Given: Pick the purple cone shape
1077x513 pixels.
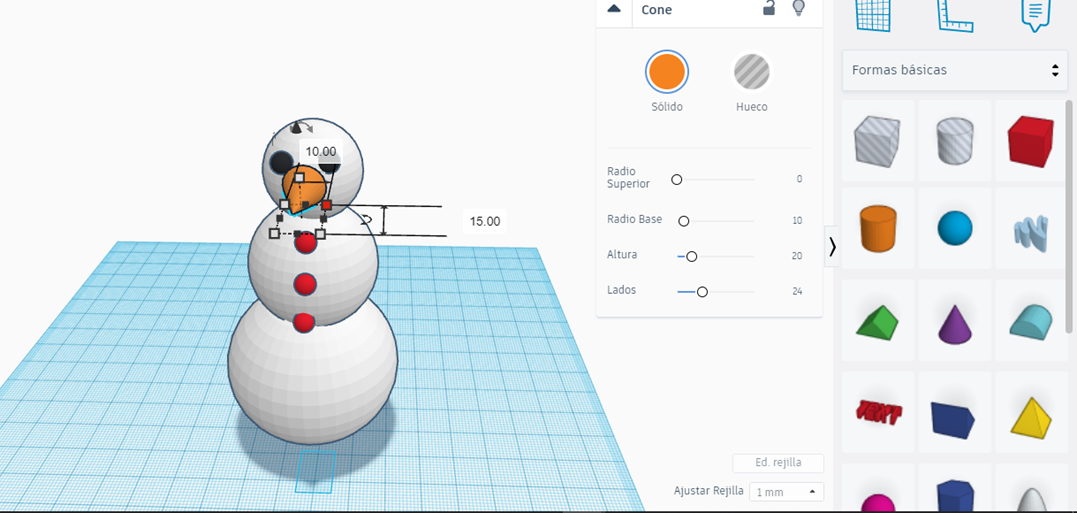Looking at the screenshot, I should (955, 324).
